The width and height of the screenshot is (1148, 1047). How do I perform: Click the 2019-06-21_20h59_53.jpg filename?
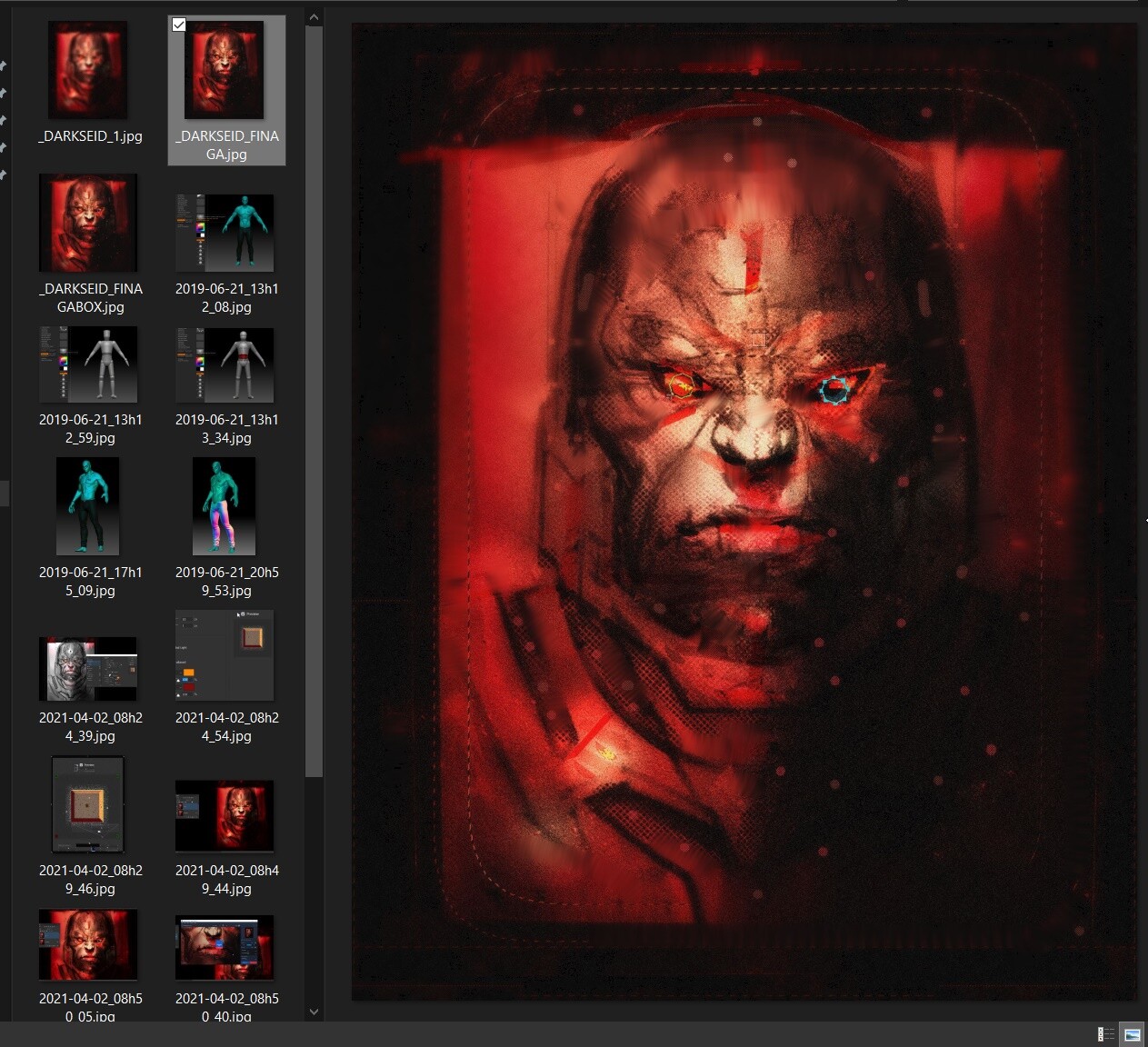[227, 582]
